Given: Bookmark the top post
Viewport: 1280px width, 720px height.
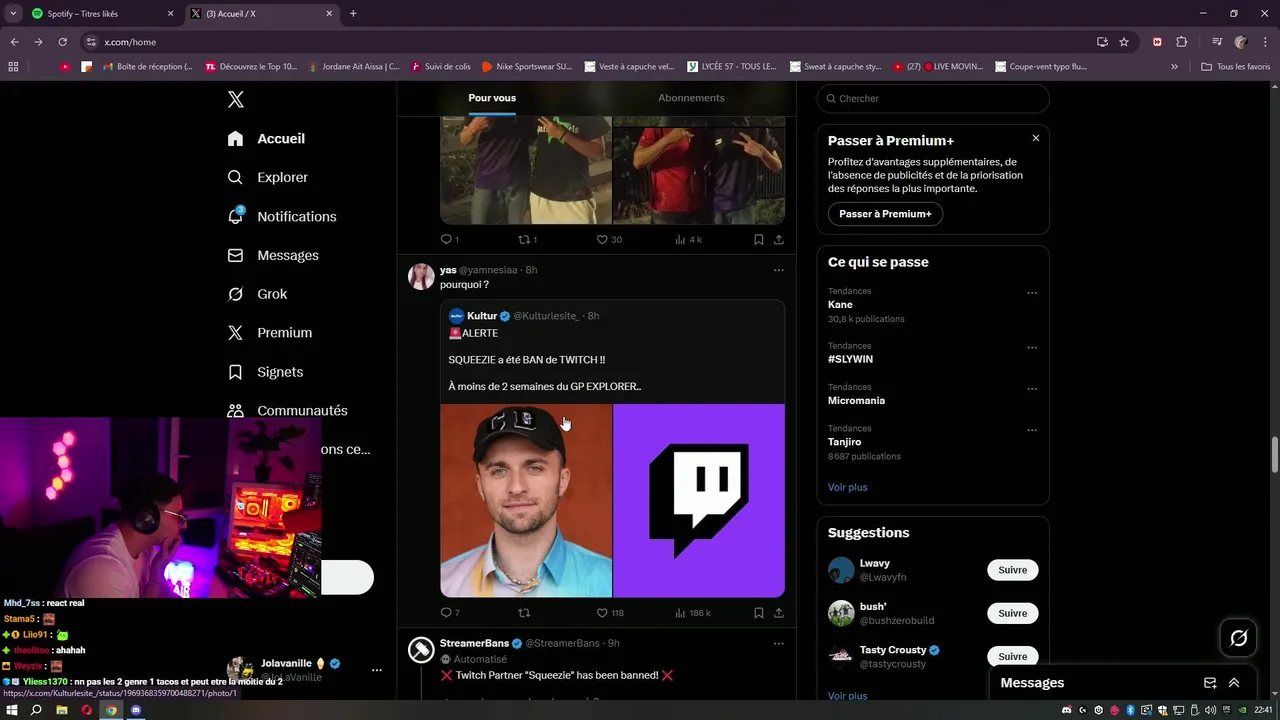Looking at the screenshot, I should pos(759,240).
